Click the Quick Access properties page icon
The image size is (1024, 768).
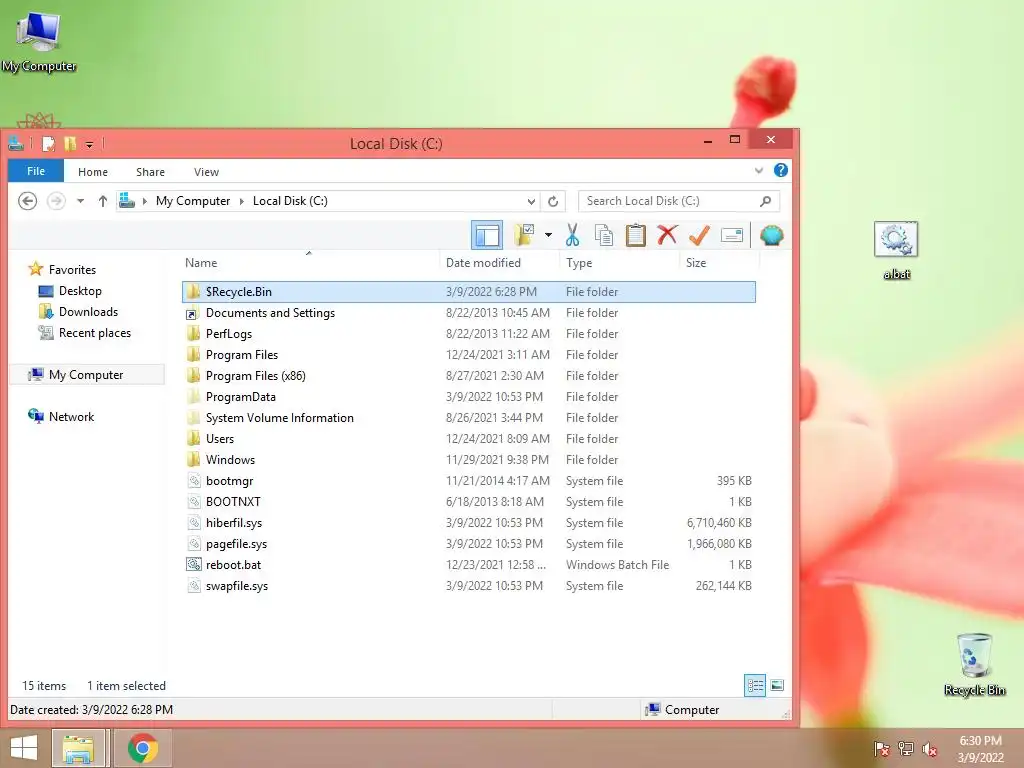[x=48, y=144]
